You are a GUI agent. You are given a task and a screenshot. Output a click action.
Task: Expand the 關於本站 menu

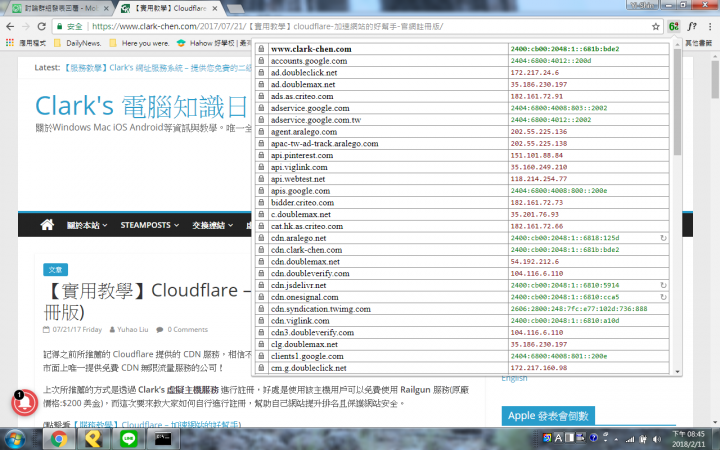(87, 225)
